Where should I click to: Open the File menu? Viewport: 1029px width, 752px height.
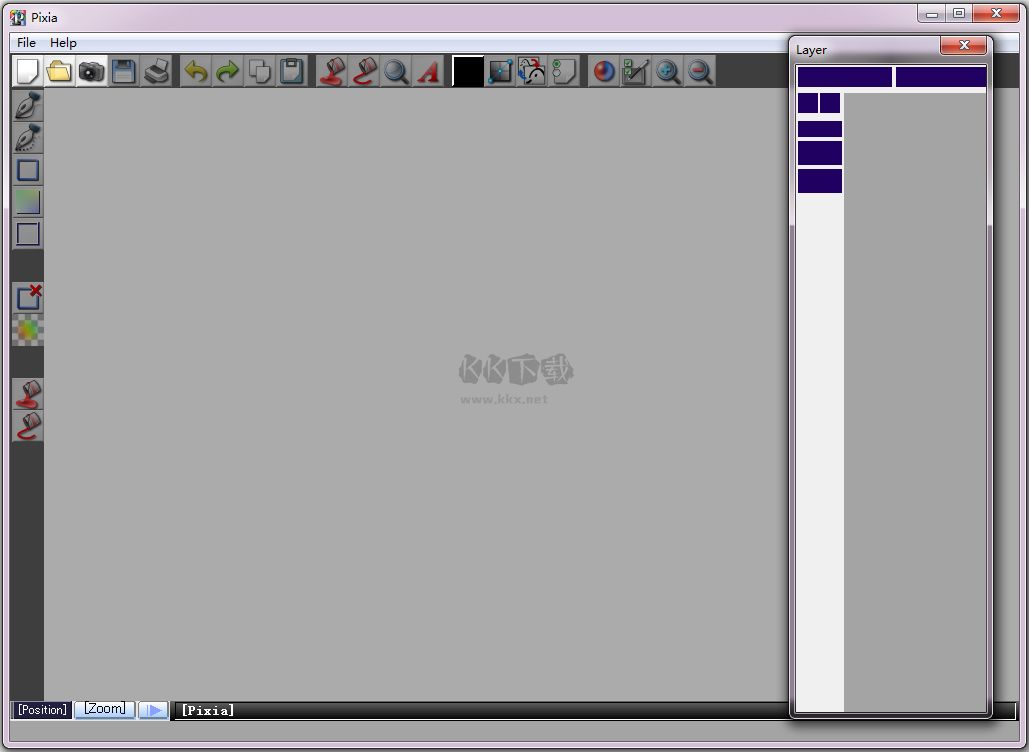tap(26, 43)
